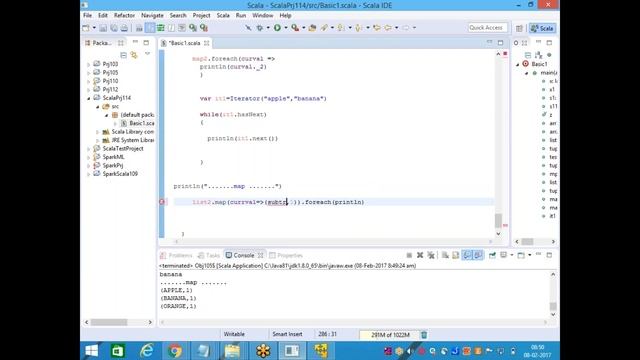The height and width of the screenshot is (360, 640).
Task: Open the Navigate menu
Action: (152, 16)
